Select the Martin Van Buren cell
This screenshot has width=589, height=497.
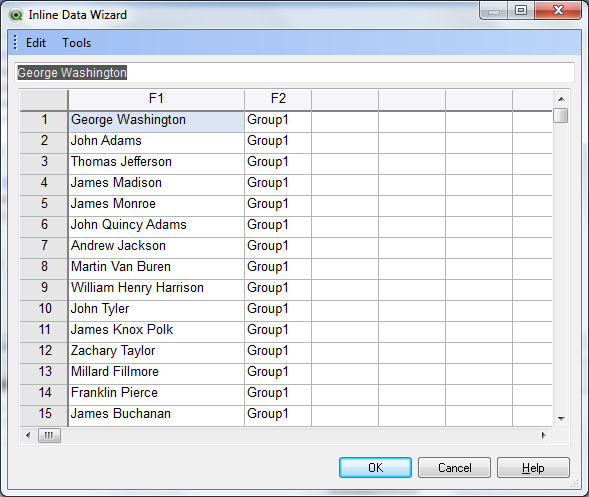[156, 269]
